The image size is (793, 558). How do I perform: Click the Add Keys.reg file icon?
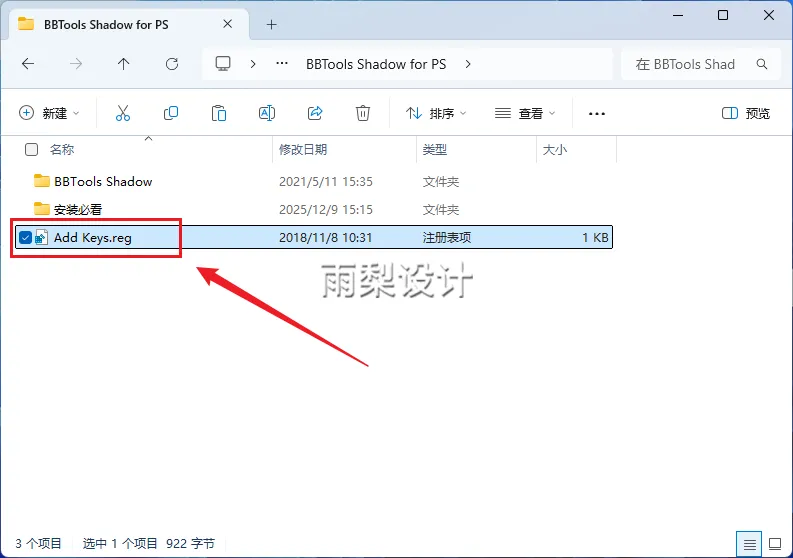click(x=41, y=237)
